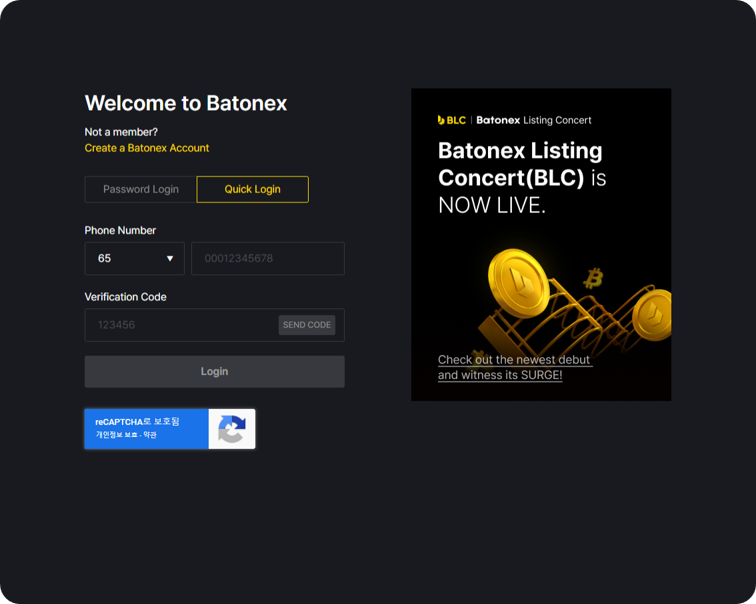The image size is (756, 604).
Task: Open the Check out the newest debut link
Action: (x=514, y=367)
